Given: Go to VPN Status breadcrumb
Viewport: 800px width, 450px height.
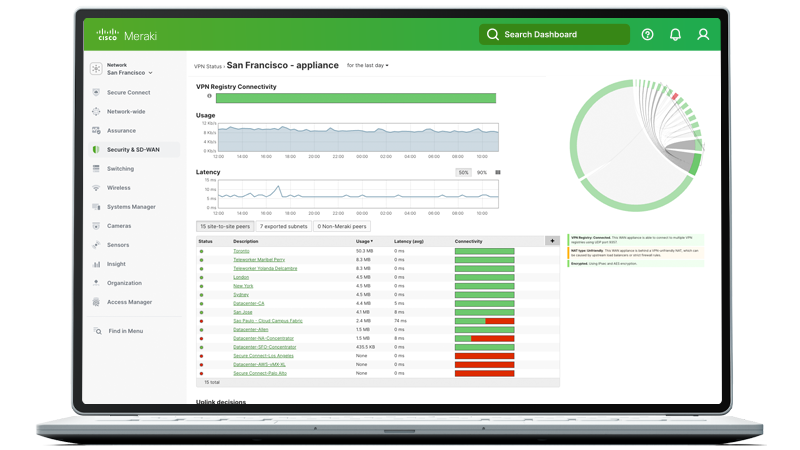Looking at the screenshot, I should (208, 66).
